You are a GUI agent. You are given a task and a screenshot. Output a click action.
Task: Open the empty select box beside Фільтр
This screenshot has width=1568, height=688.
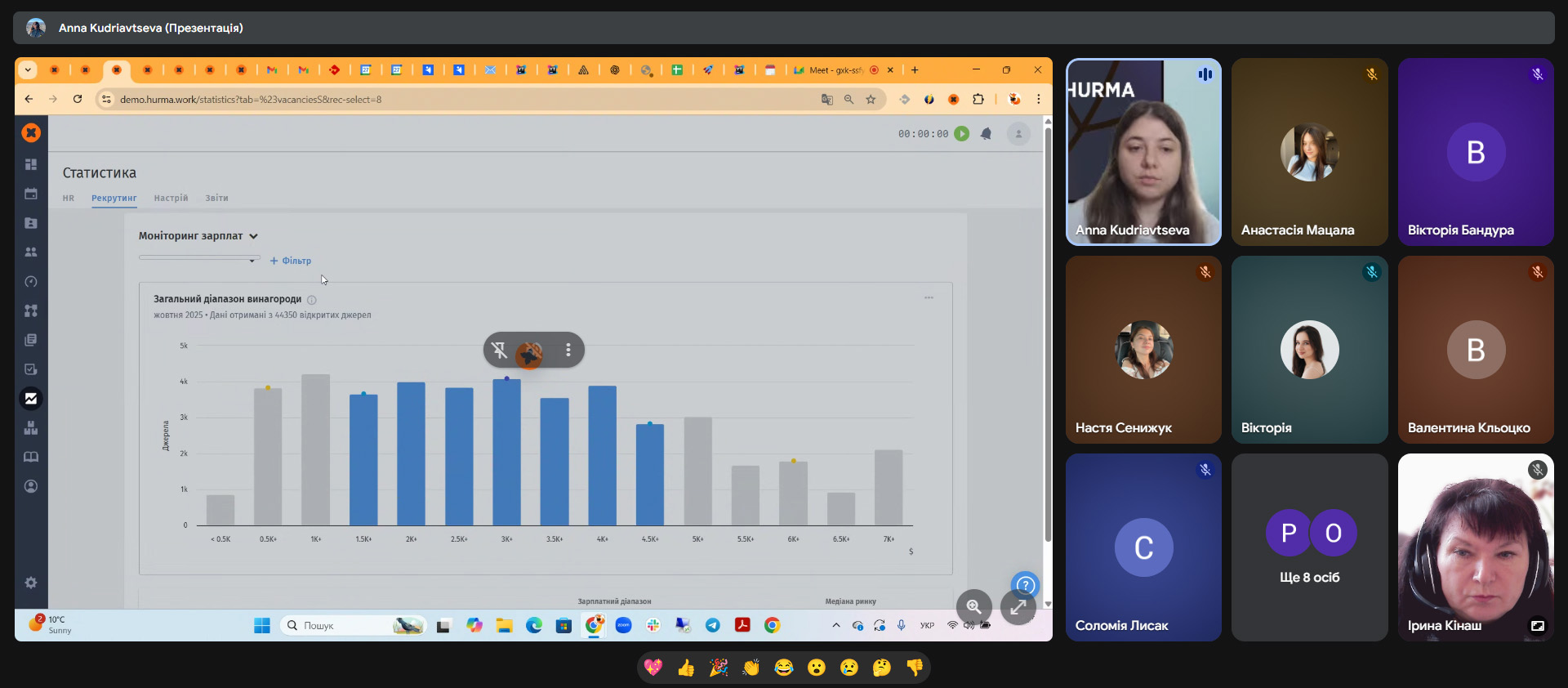(198, 259)
